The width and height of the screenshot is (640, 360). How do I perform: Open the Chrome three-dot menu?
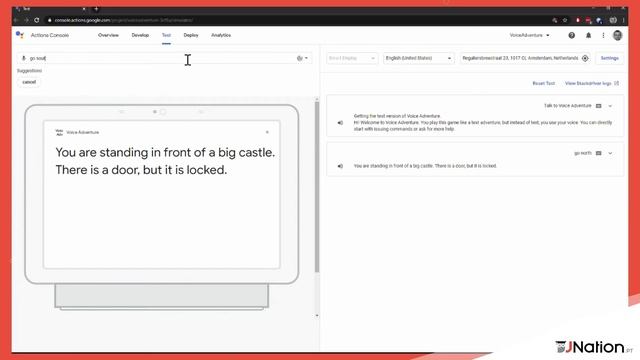click(624, 20)
